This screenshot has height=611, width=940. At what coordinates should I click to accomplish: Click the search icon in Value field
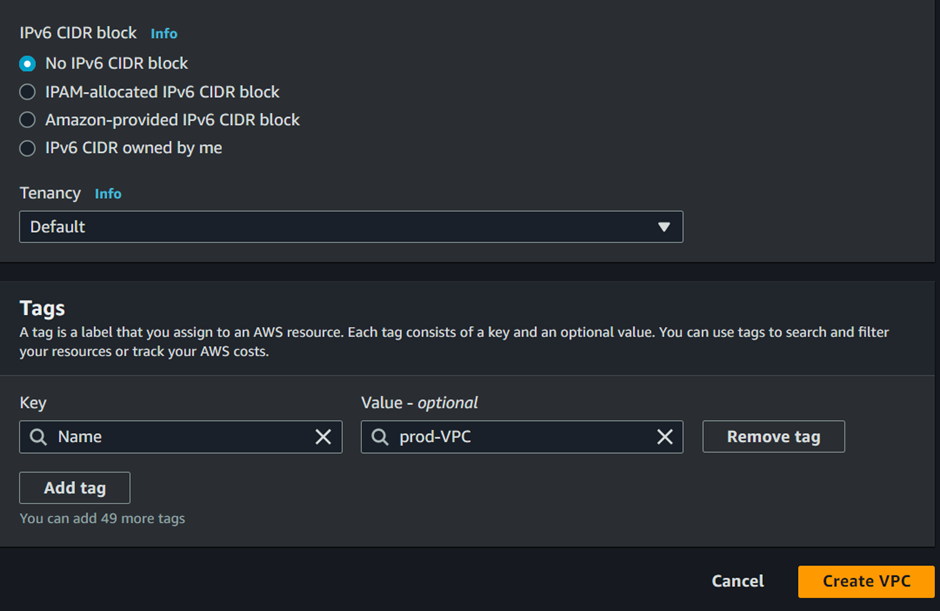coord(380,437)
